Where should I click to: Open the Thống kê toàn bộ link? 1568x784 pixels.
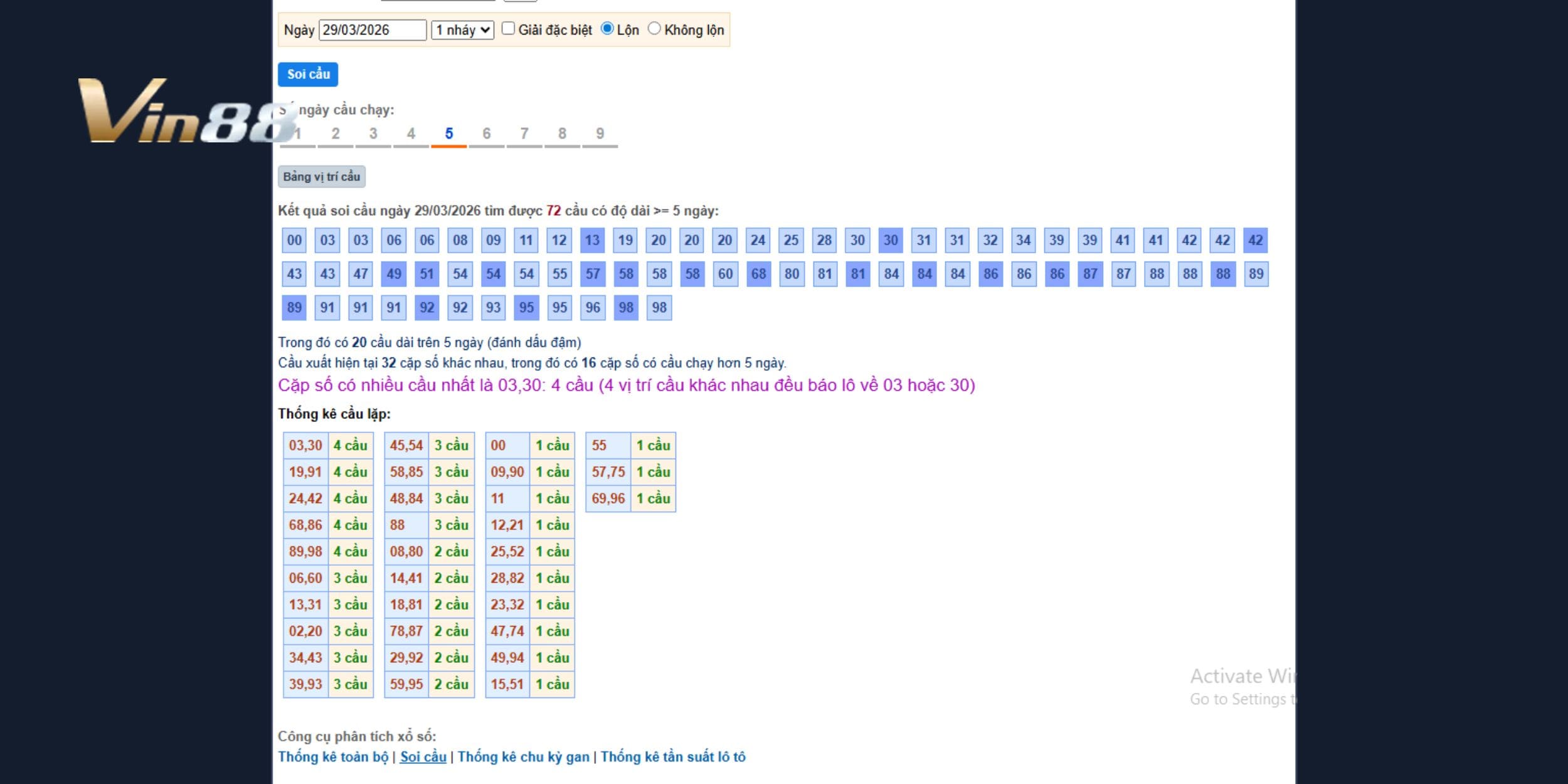coord(333,757)
